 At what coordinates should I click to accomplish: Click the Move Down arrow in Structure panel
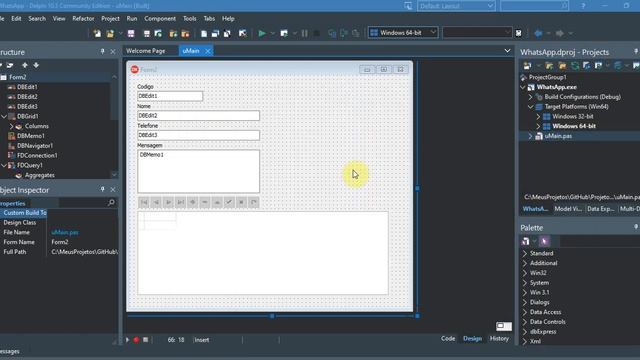[x=36, y=65]
